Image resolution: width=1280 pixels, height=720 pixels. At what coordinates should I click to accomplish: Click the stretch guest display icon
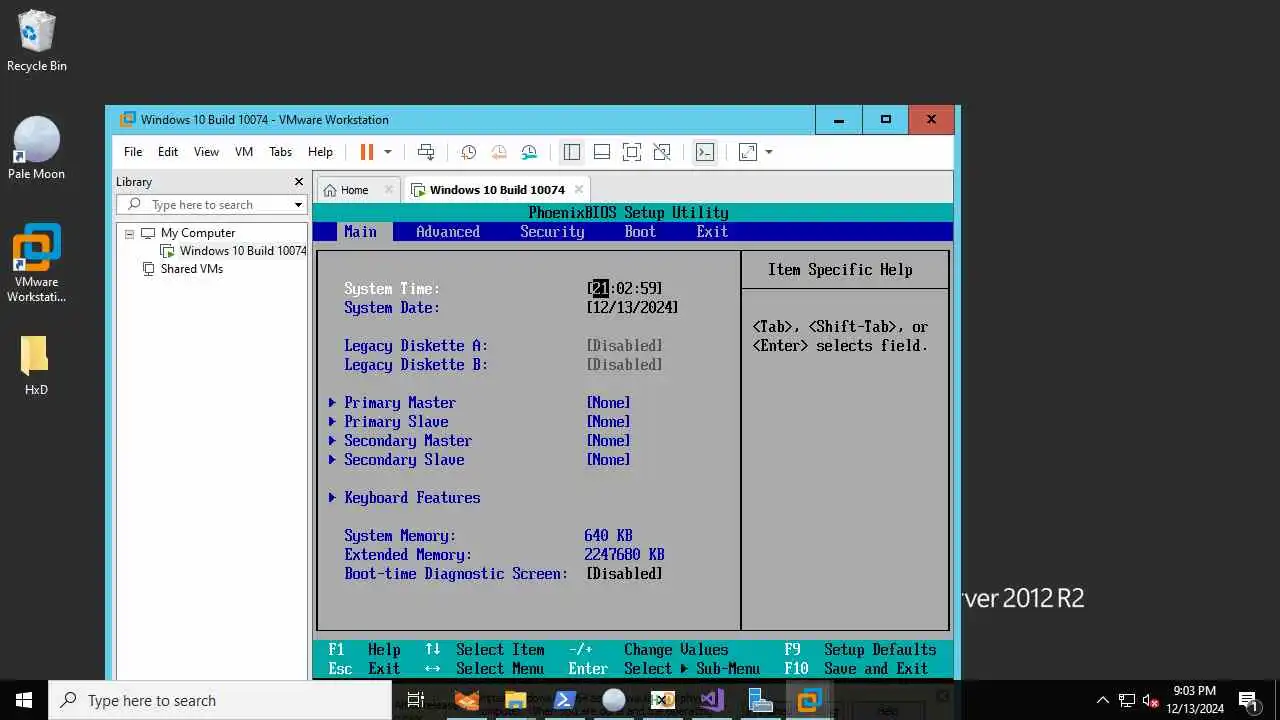tap(748, 152)
